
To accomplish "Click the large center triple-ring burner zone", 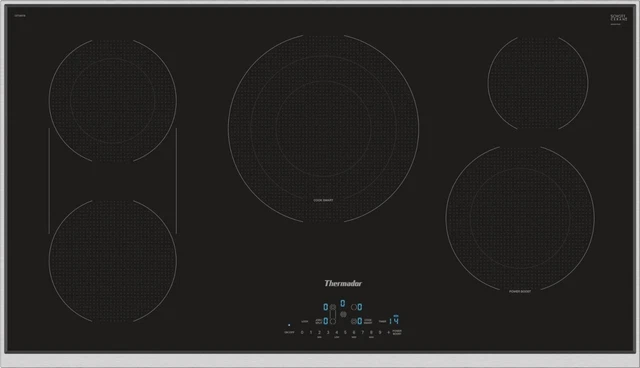I will pos(323,129).
